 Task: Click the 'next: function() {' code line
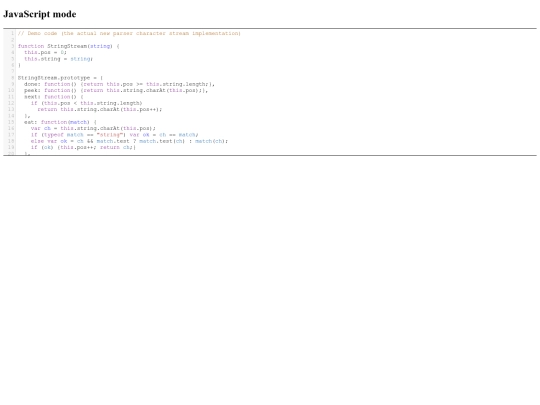pos(54,97)
